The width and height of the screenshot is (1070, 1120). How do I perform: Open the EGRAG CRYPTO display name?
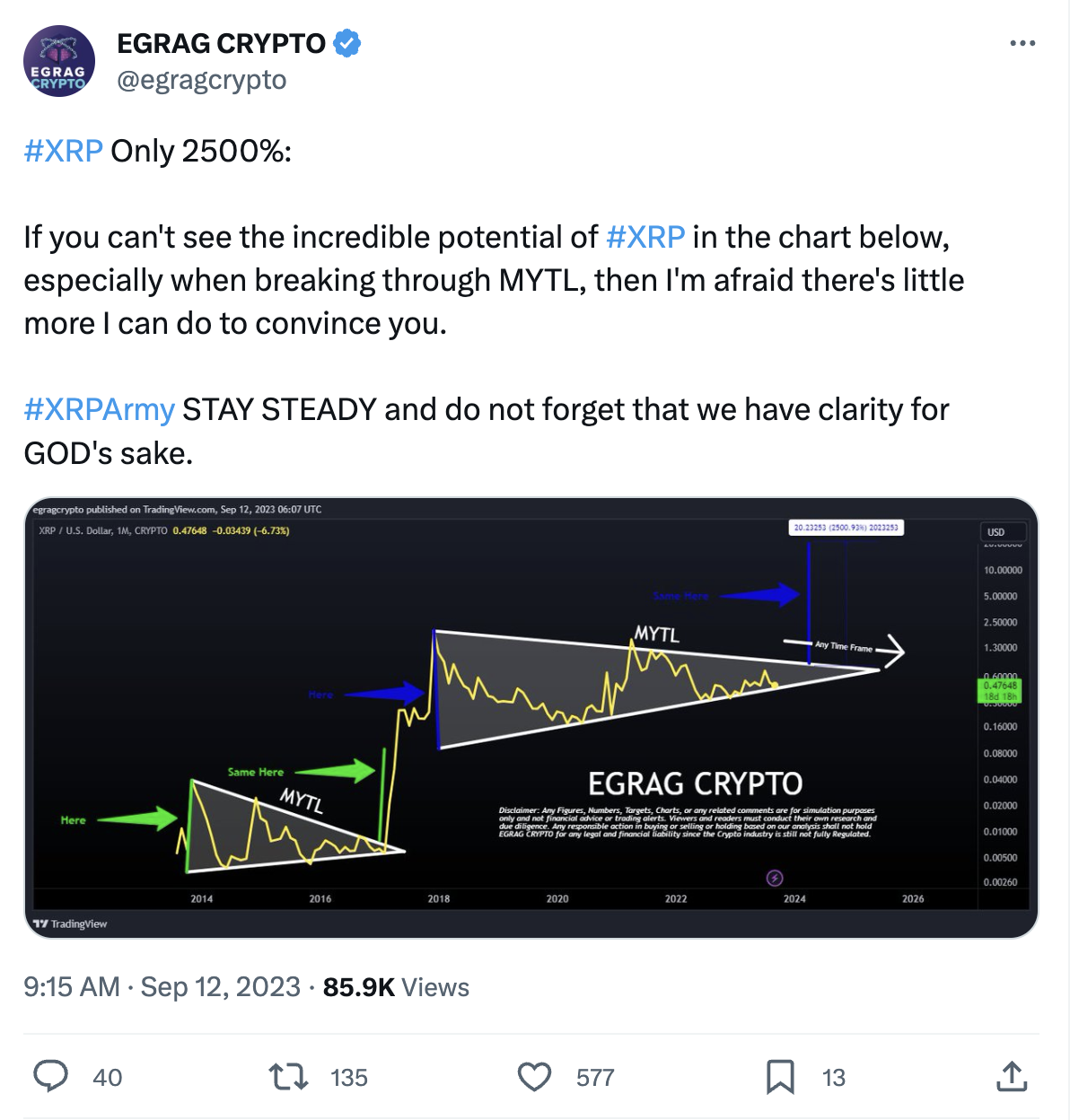click(221, 43)
